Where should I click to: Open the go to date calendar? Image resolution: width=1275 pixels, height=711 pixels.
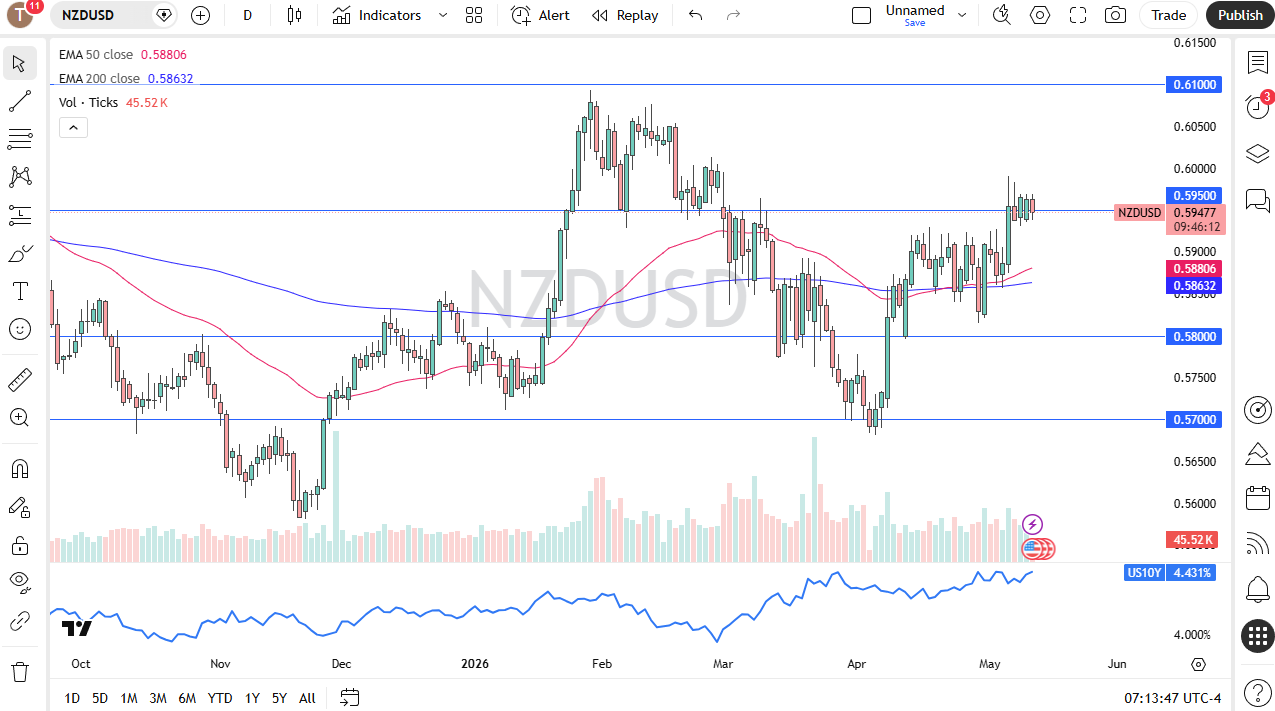pyautogui.click(x=349, y=697)
